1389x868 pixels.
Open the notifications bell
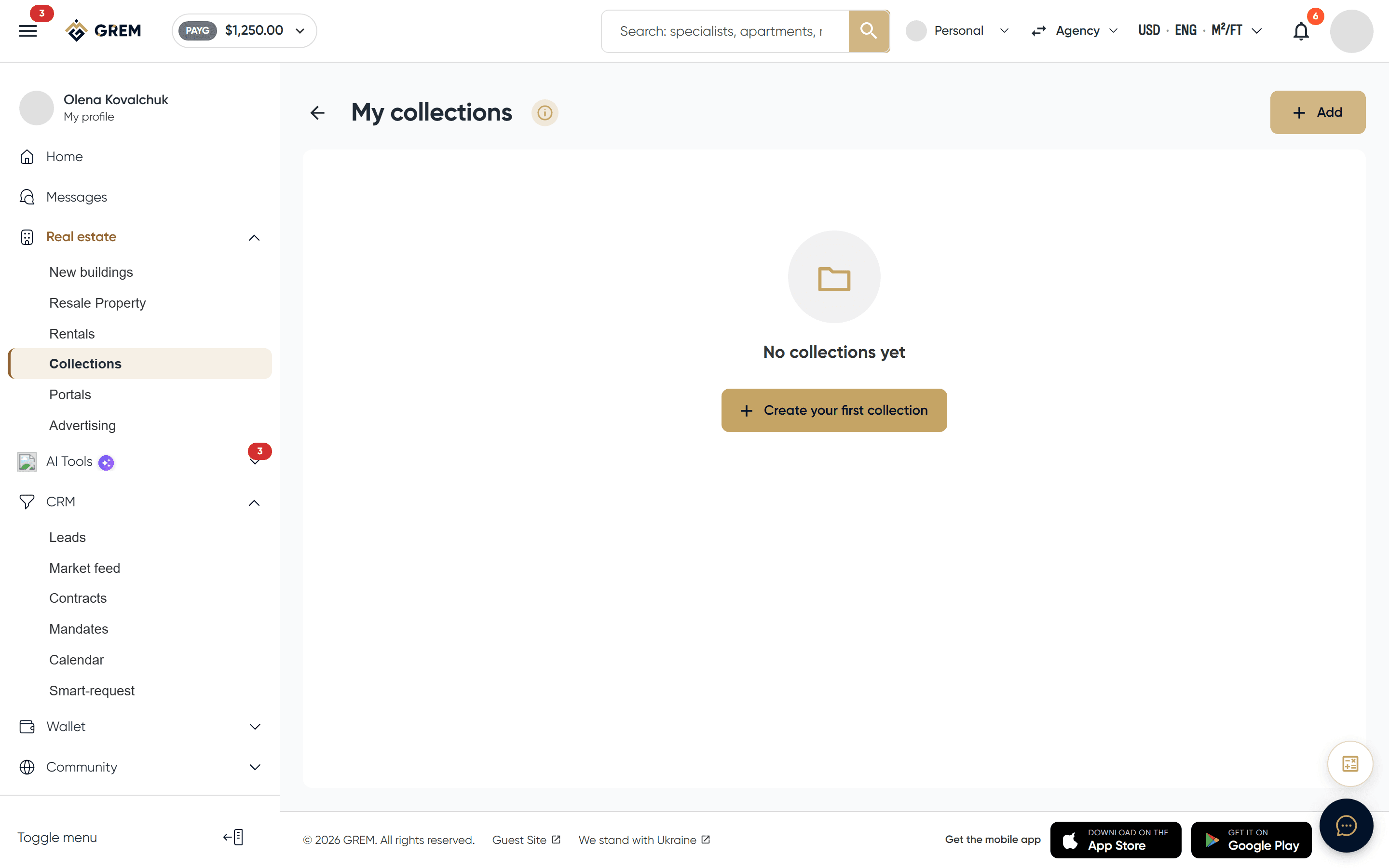click(1301, 31)
